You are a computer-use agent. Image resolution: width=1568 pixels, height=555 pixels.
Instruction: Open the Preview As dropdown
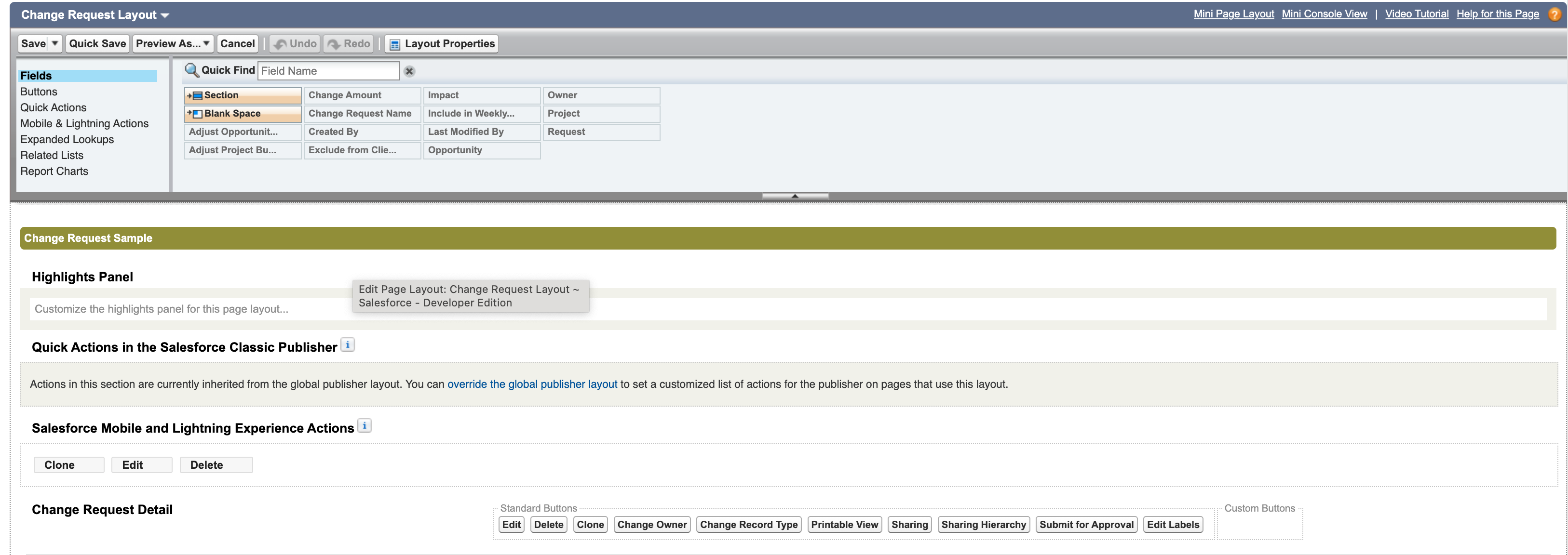tap(173, 44)
